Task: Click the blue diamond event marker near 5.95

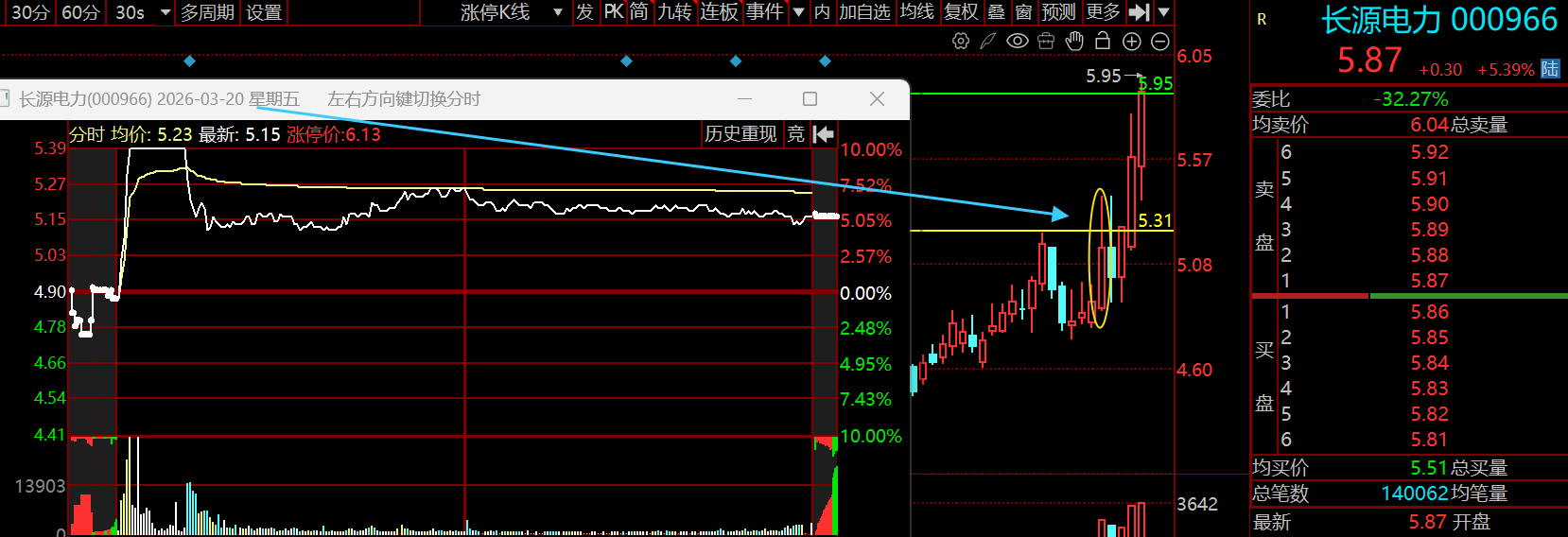Action: [x=826, y=61]
